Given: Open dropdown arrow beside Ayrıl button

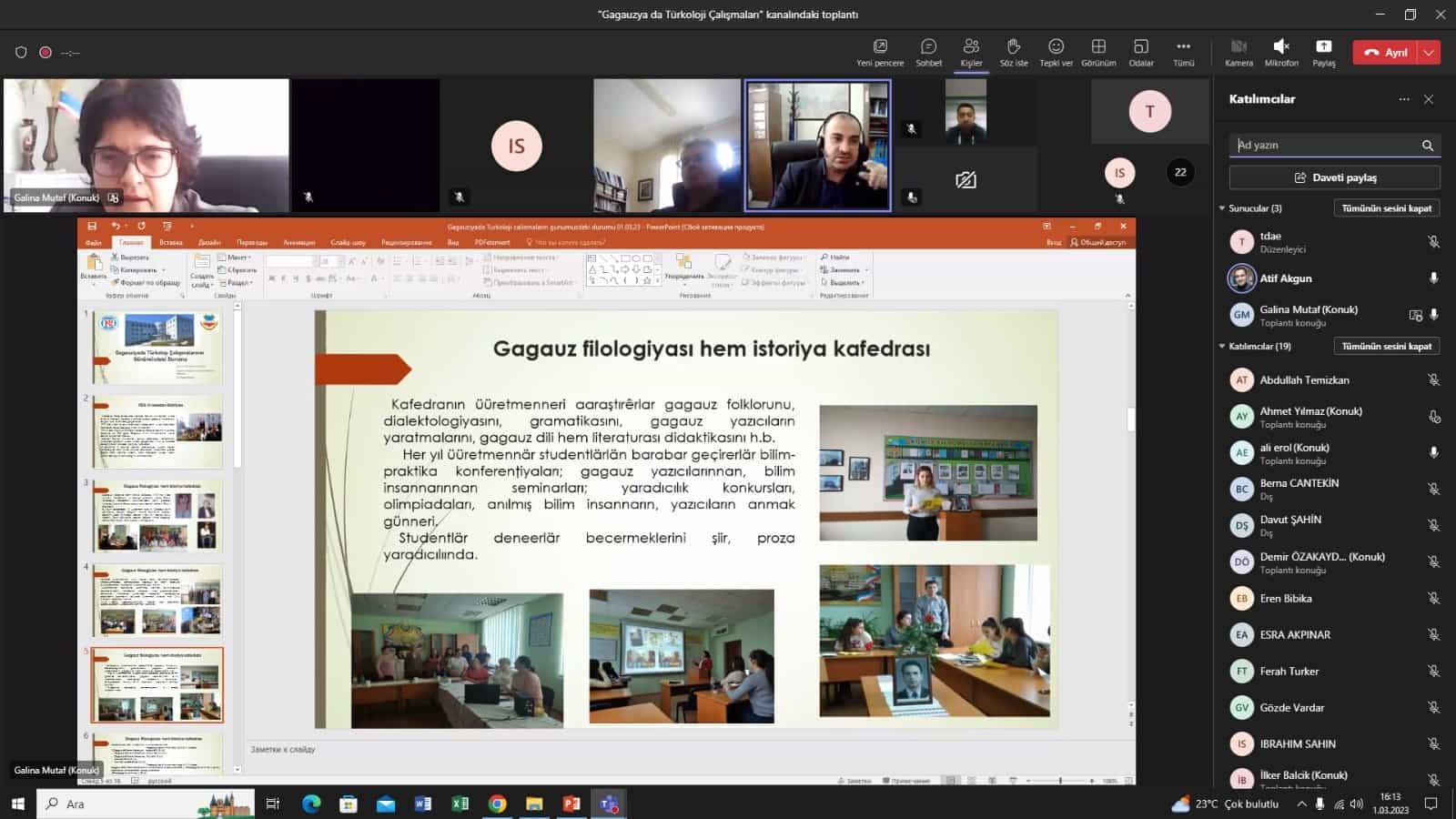Looking at the screenshot, I should point(1430,53).
